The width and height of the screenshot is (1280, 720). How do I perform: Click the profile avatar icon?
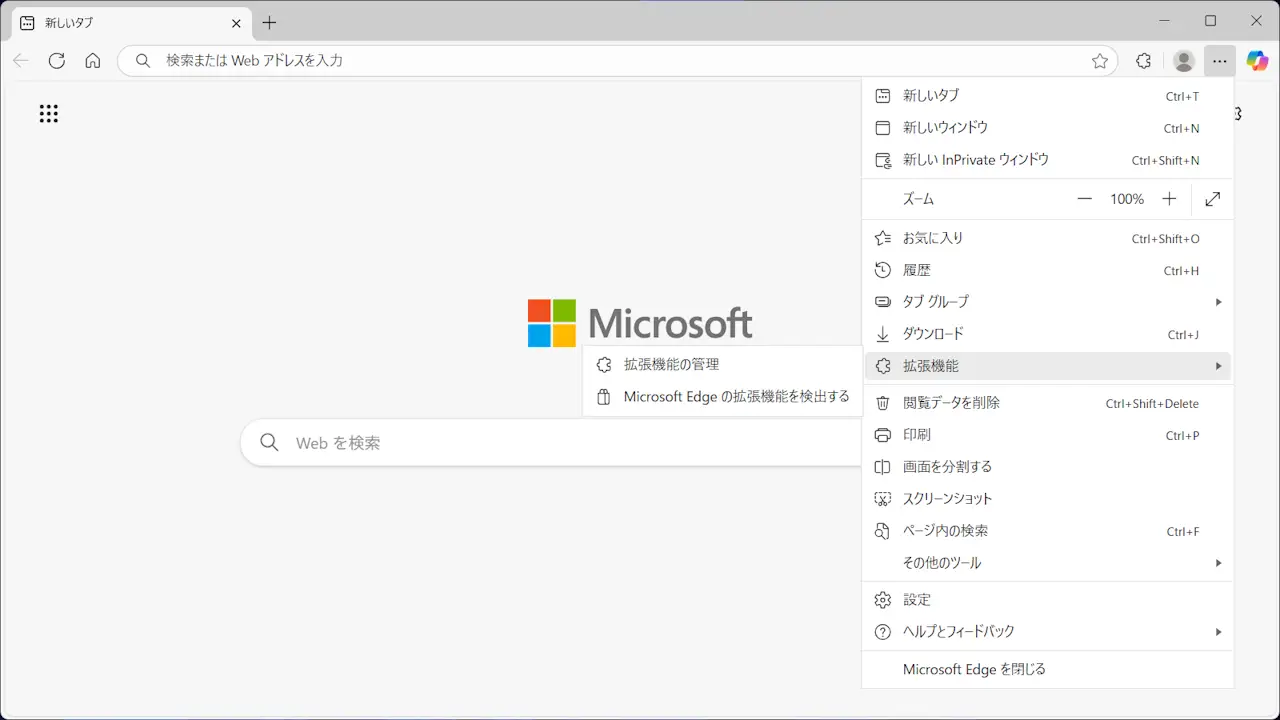point(1184,61)
